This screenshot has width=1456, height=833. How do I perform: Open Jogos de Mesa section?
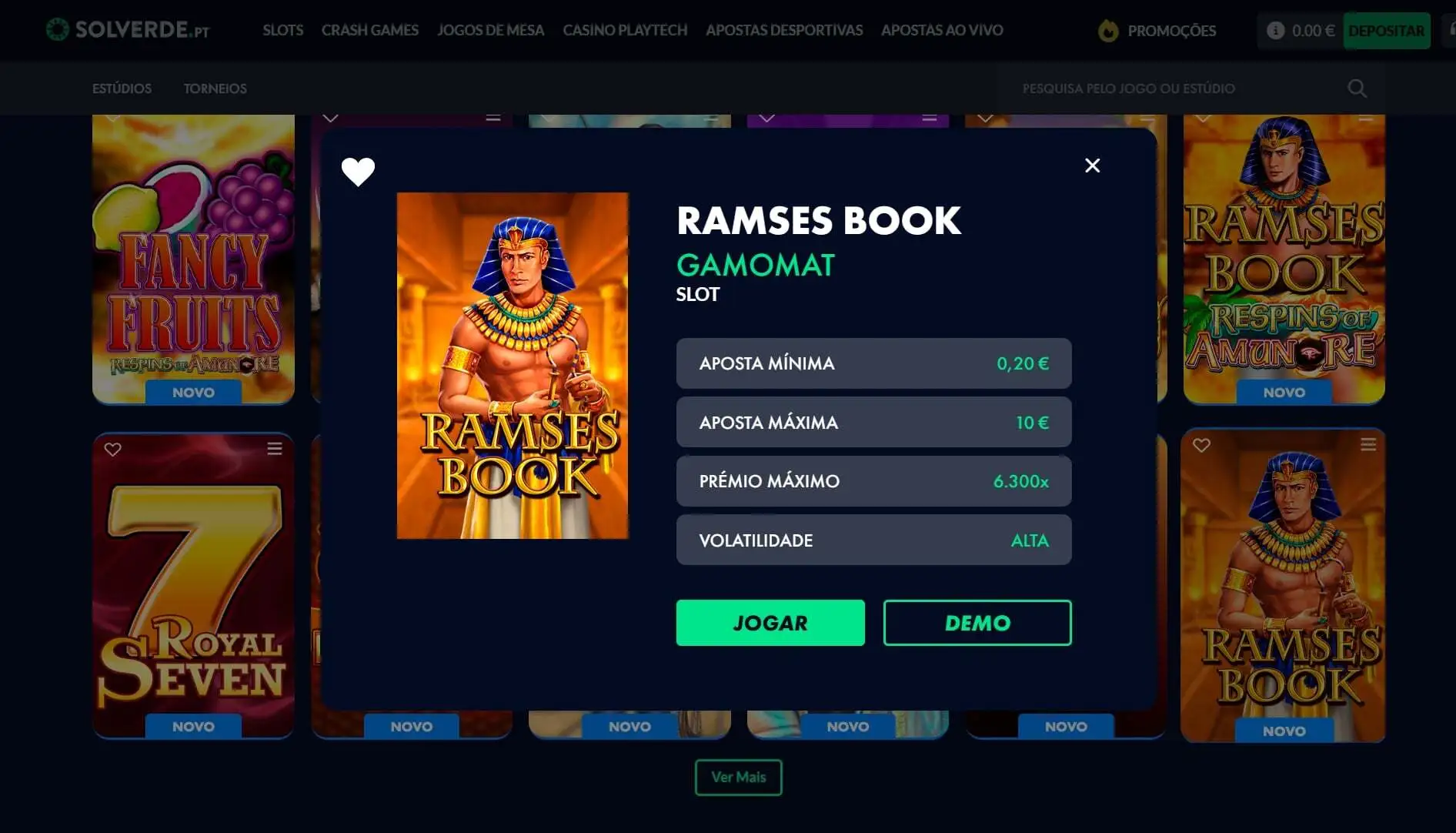[x=490, y=31]
